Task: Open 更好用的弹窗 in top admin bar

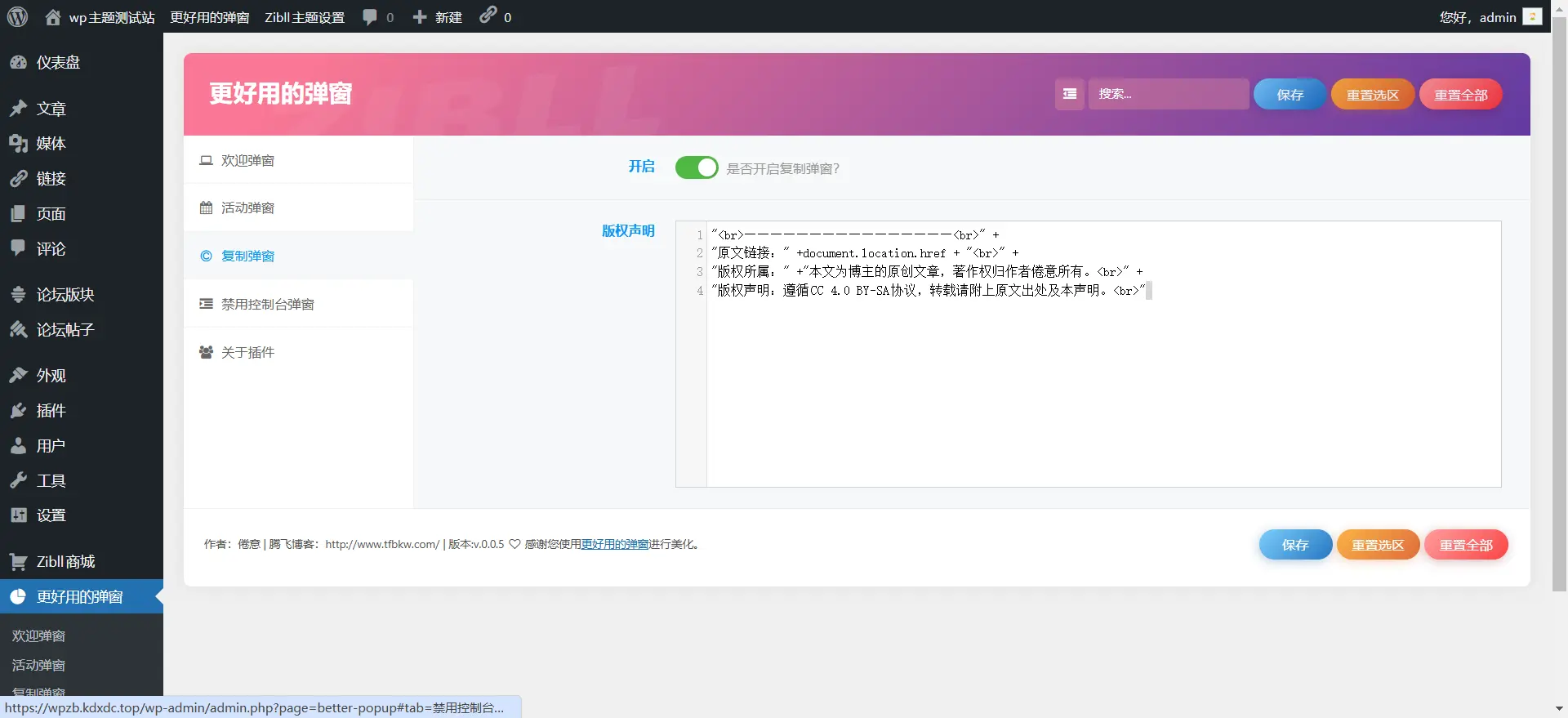Action: point(210,17)
